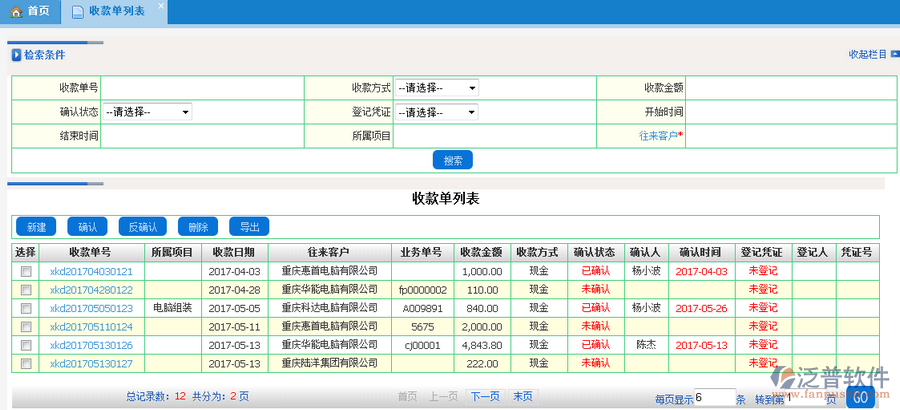
Task: Click the document icon on 收款单列表 tab
Action: coord(78,12)
